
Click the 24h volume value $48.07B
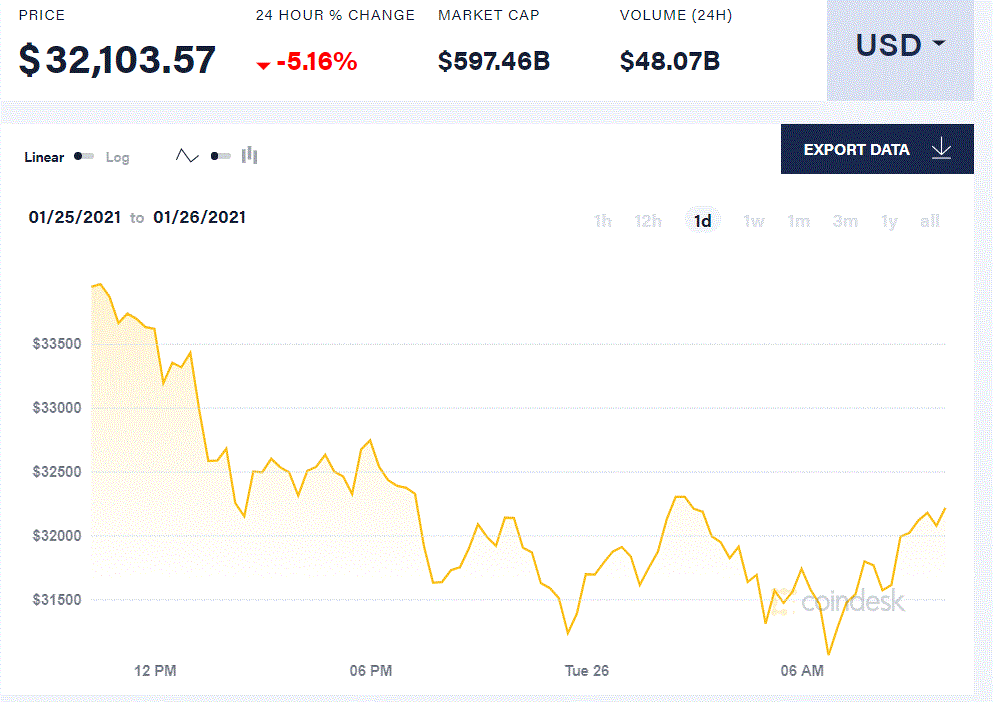click(669, 61)
